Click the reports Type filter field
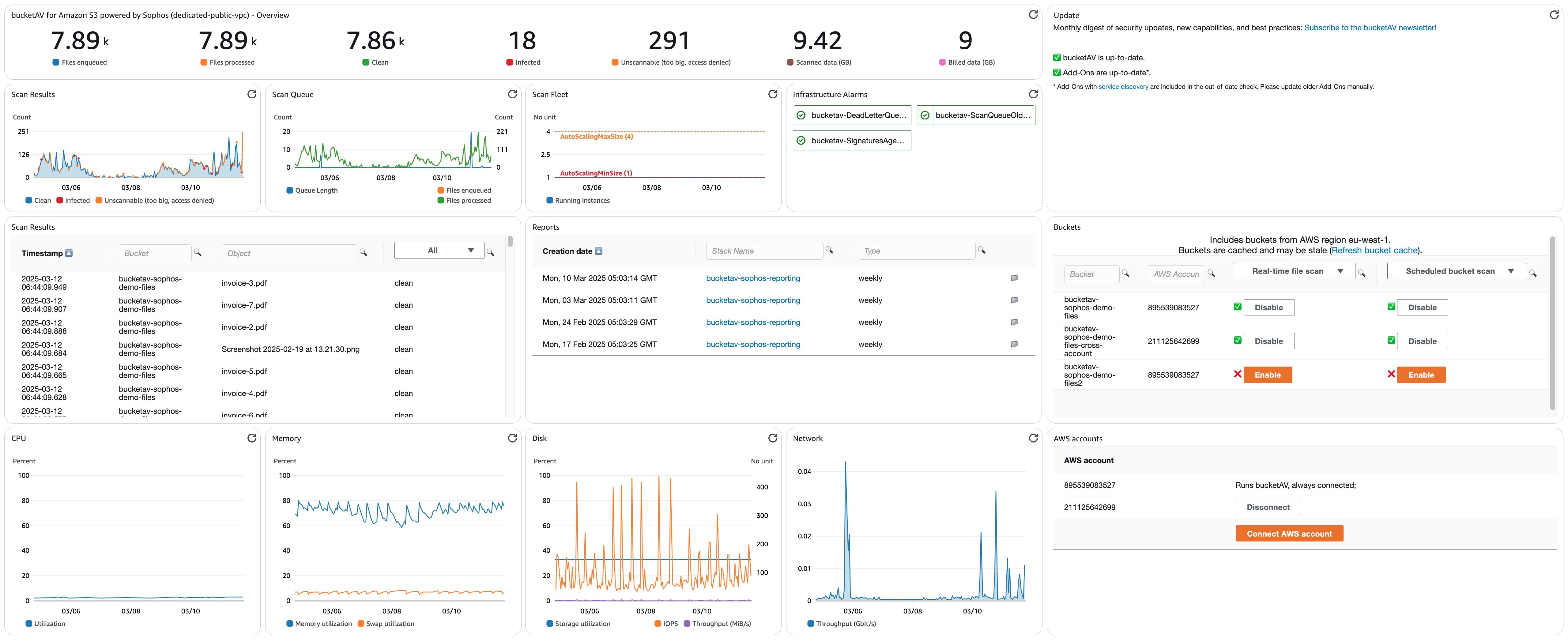Screen dimensions: 1568x641 (x=916, y=251)
